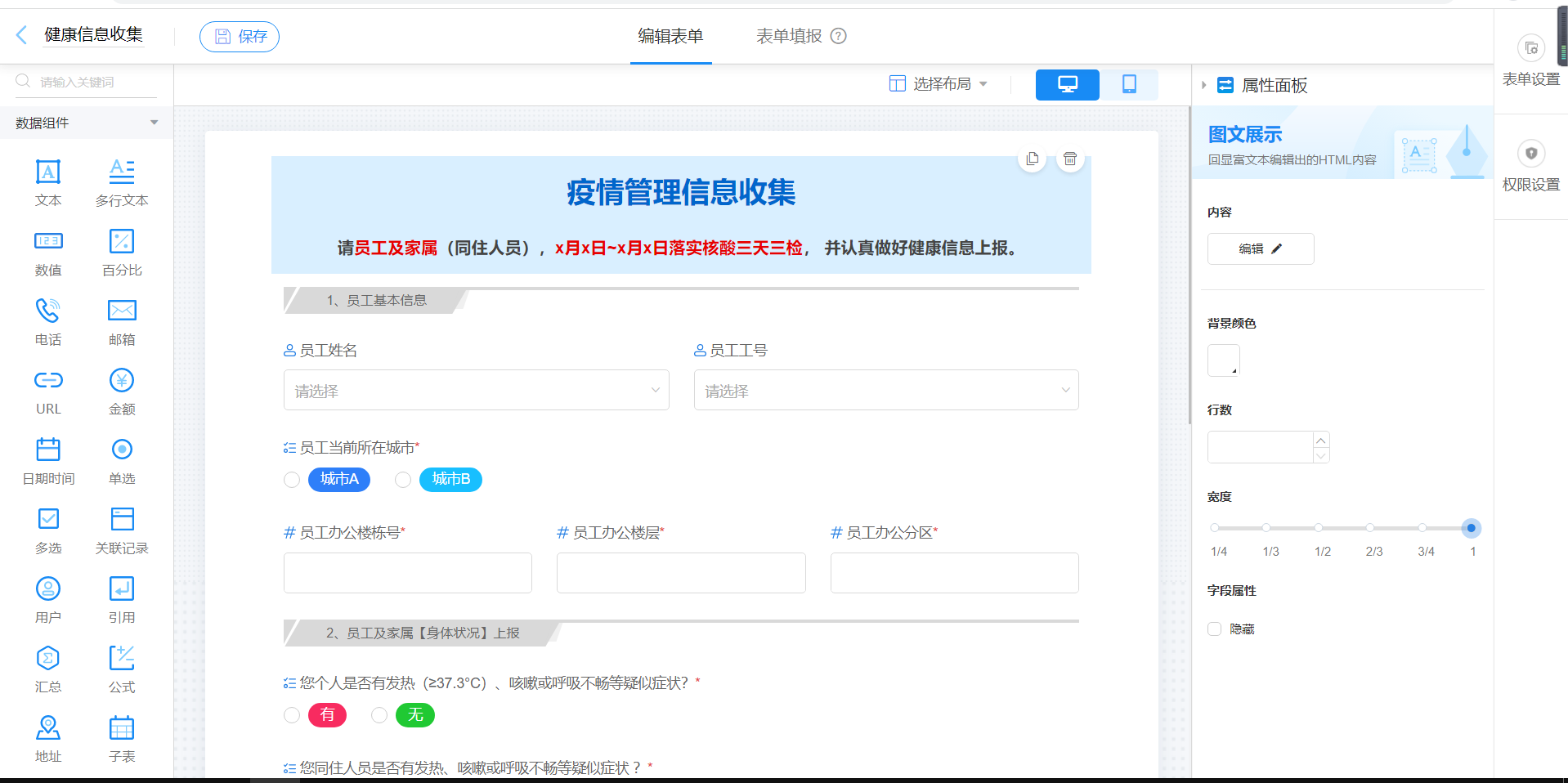Image resolution: width=1568 pixels, height=783 pixels.
Task: Add a 多选 multi-choice component
Action: (x=48, y=530)
